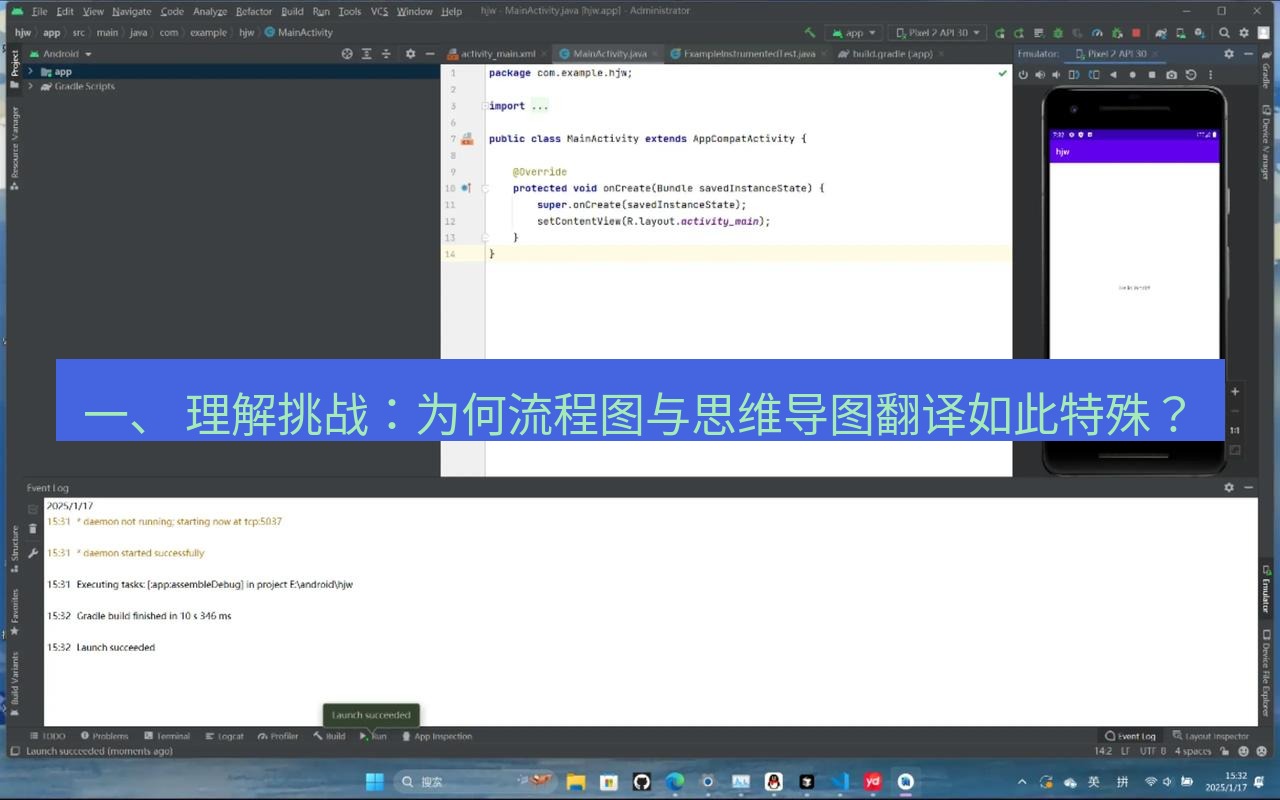Open the Terminal tool window
This screenshot has width=1280, height=800.
click(167, 736)
